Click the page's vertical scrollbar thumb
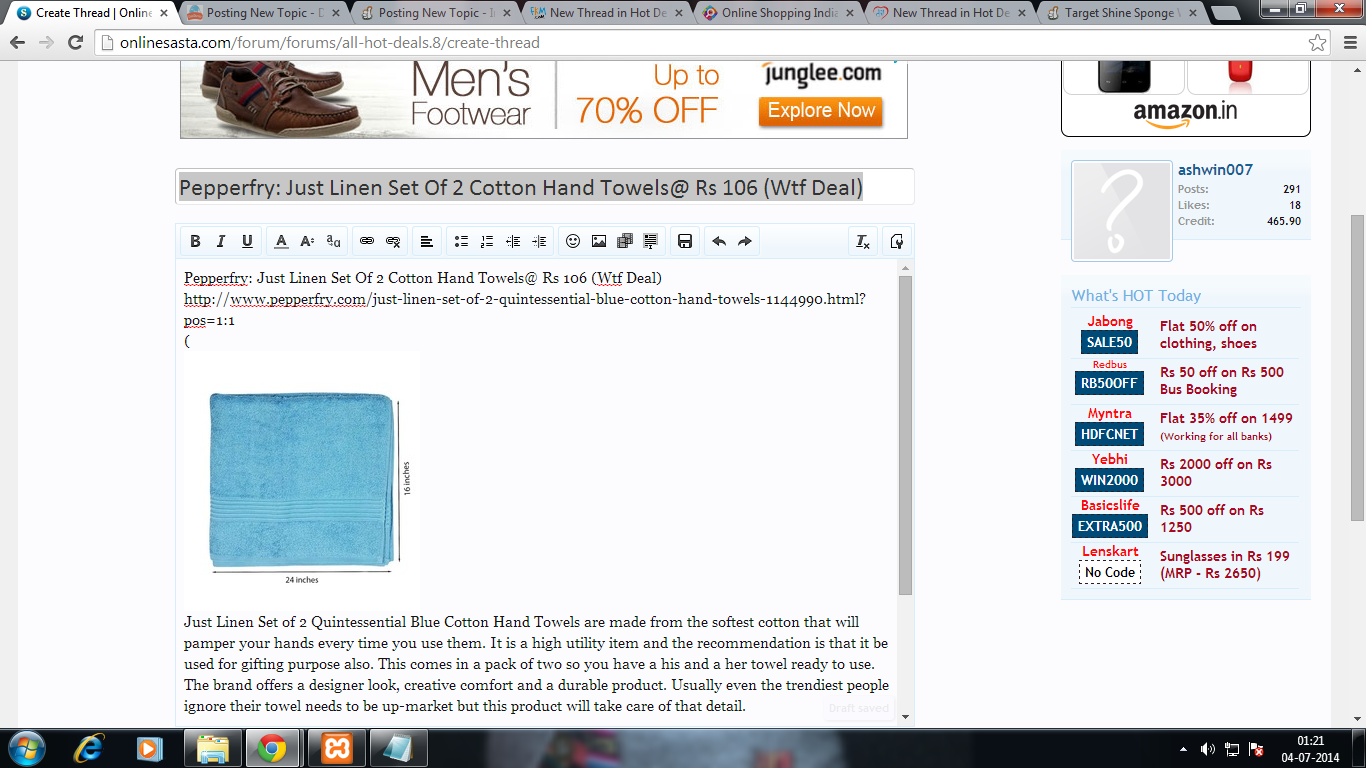This screenshot has width=1366, height=768. [1357, 368]
